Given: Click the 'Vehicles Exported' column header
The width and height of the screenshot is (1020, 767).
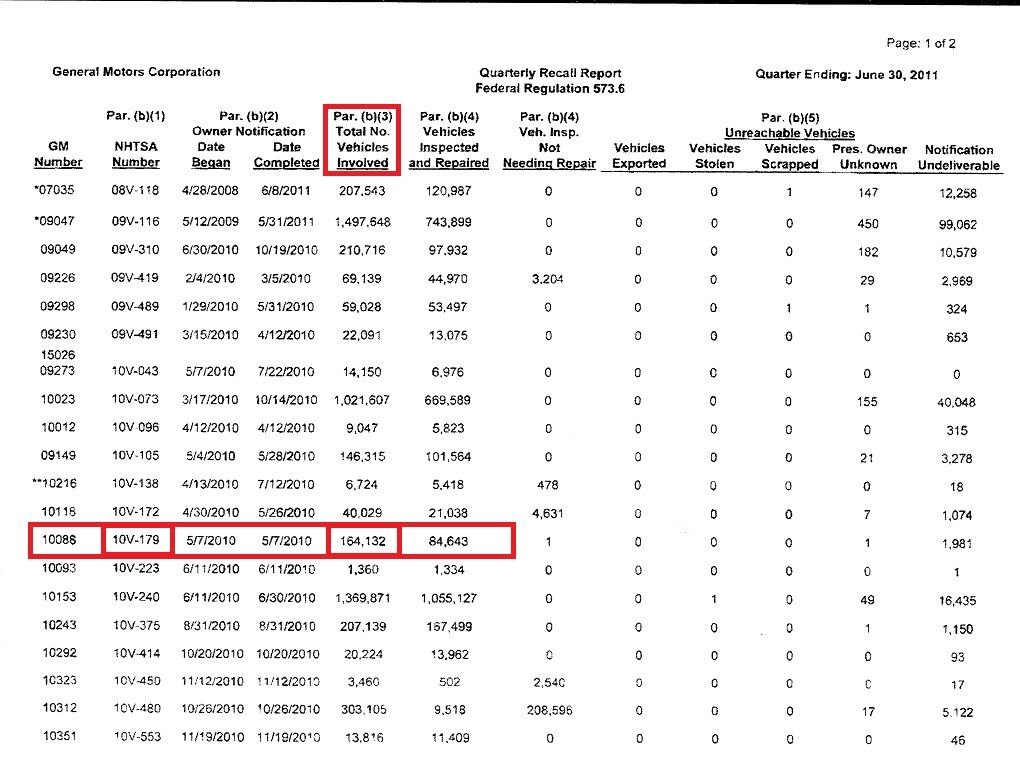Looking at the screenshot, I should [x=639, y=156].
